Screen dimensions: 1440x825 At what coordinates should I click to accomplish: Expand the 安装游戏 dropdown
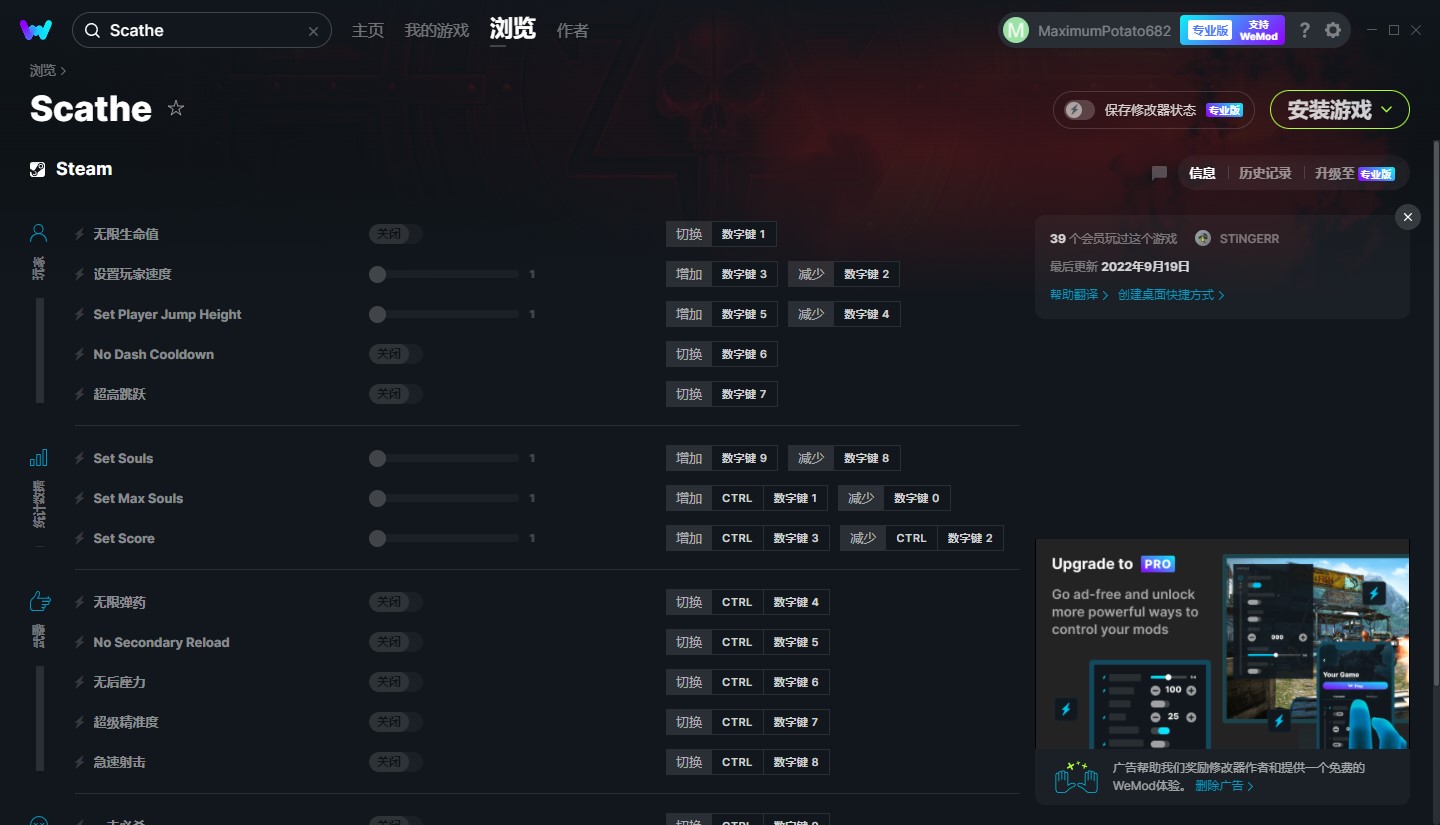1340,110
